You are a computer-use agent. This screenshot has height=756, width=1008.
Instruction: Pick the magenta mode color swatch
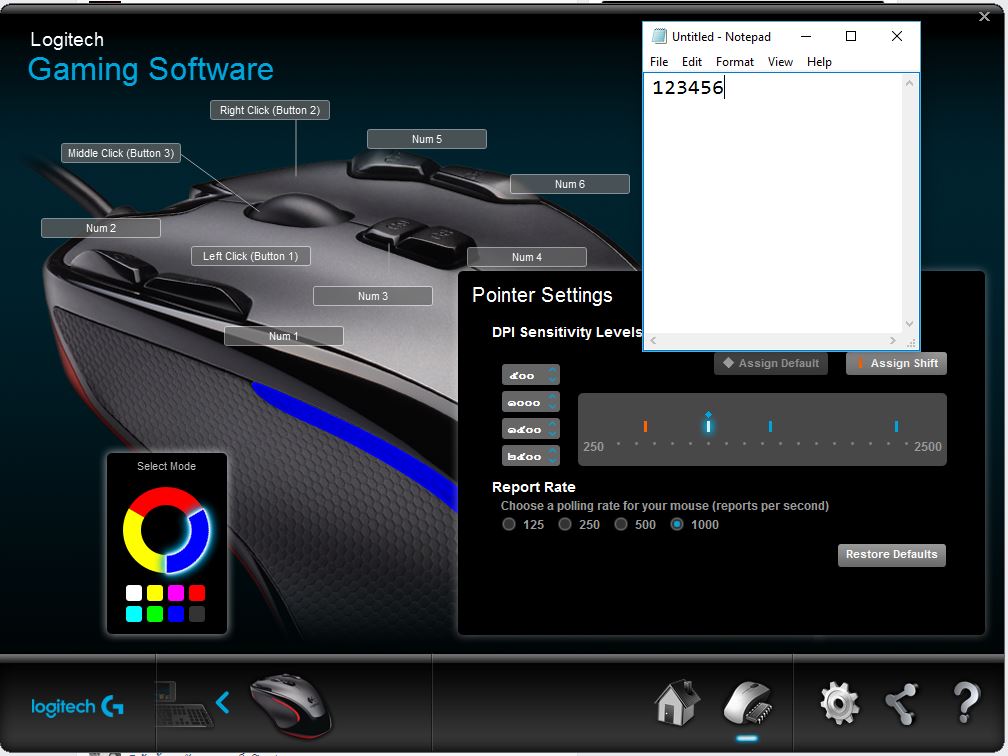(176, 593)
